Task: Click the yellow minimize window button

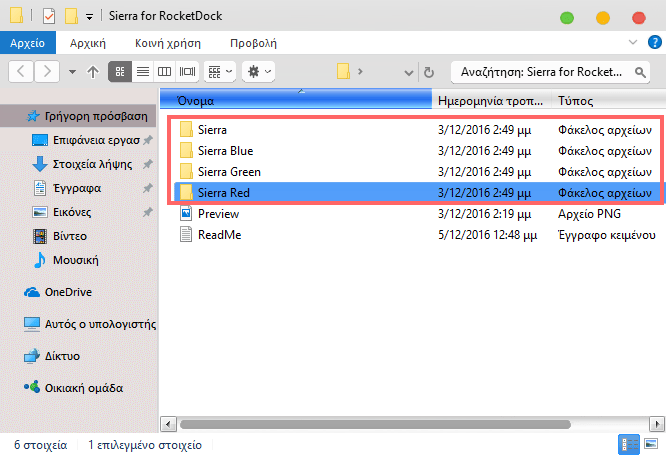Action: pyautogui.click(x=603, y=18)
